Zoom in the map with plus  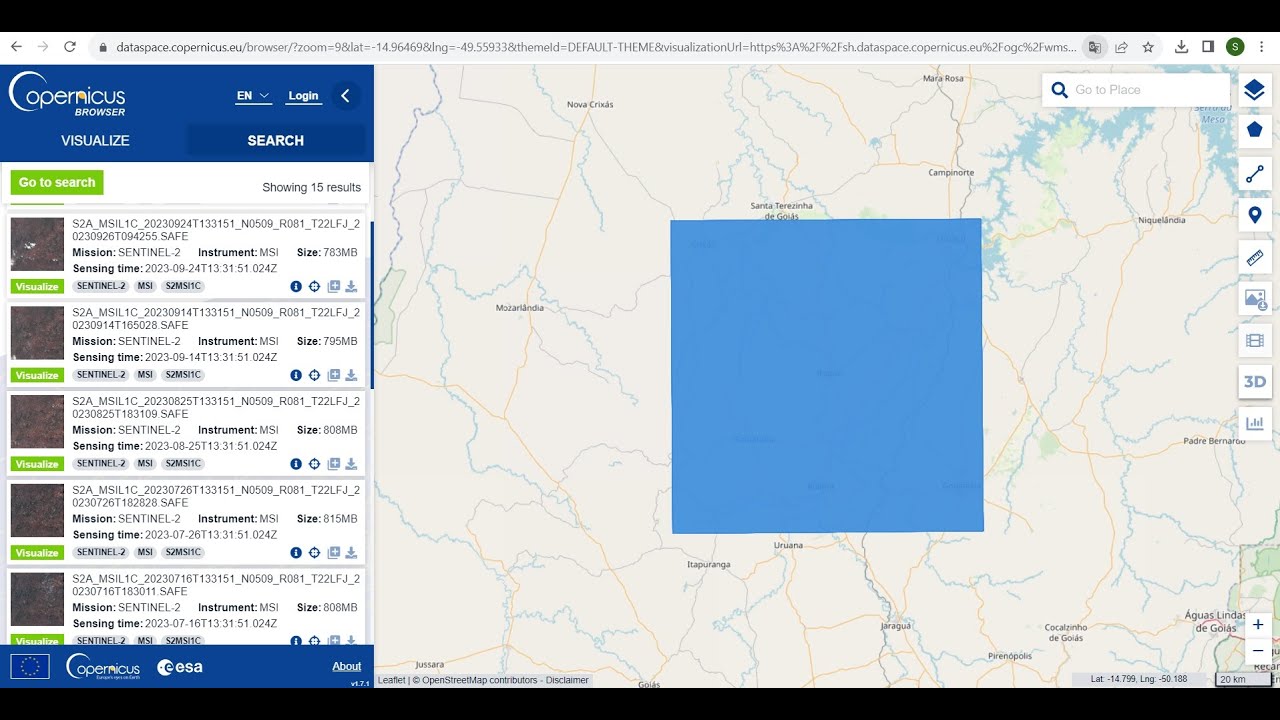click(x=1258, y=625)
